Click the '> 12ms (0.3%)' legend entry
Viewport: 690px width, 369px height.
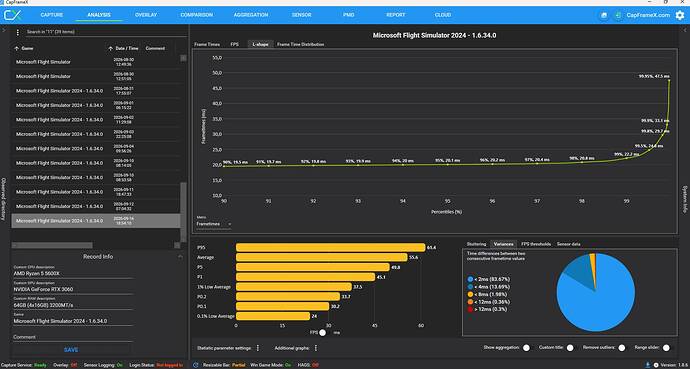click(487, 309)
